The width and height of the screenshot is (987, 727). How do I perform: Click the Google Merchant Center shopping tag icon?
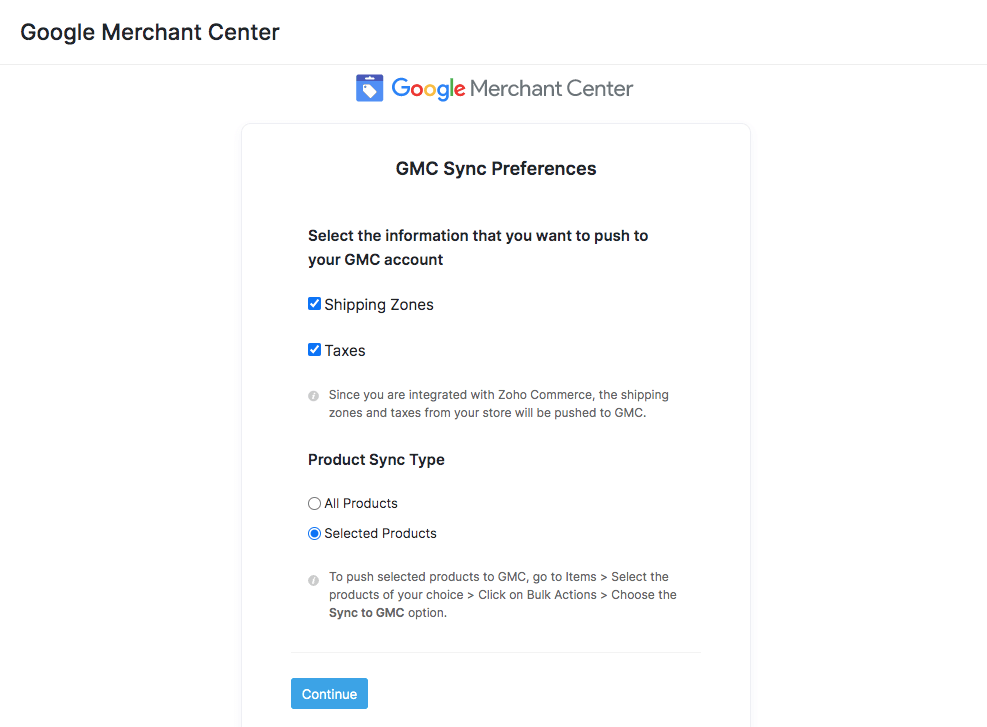(x=369, y=87)
